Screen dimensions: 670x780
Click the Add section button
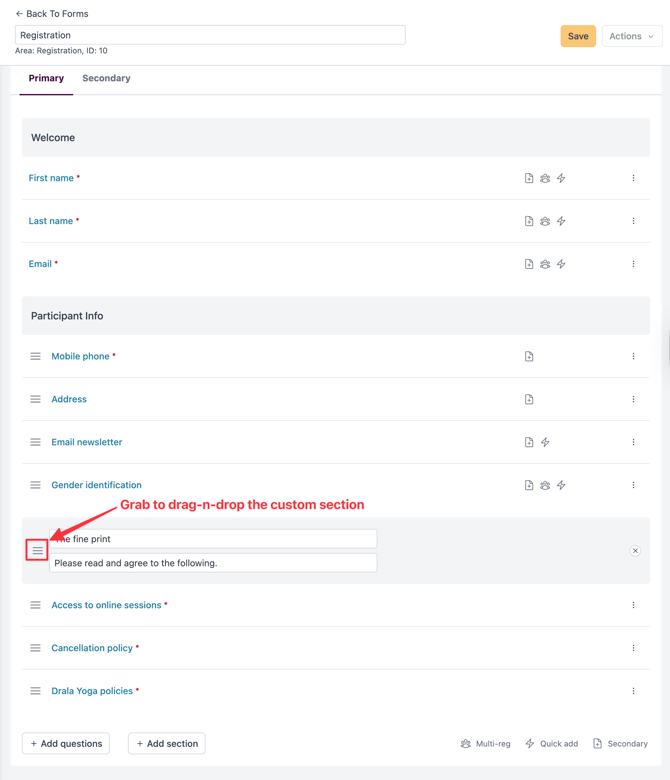click(x=166, y=744)
